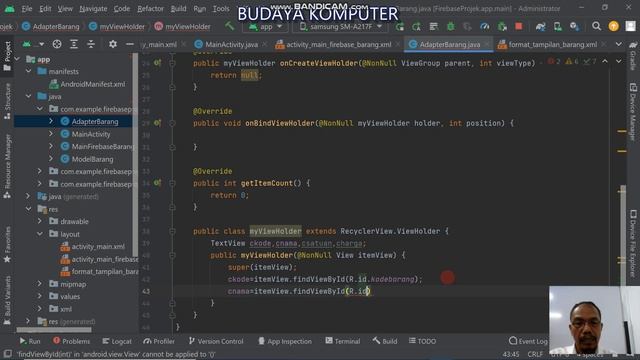Open the Device Manager toolbar icon

[x=557, y=27]
